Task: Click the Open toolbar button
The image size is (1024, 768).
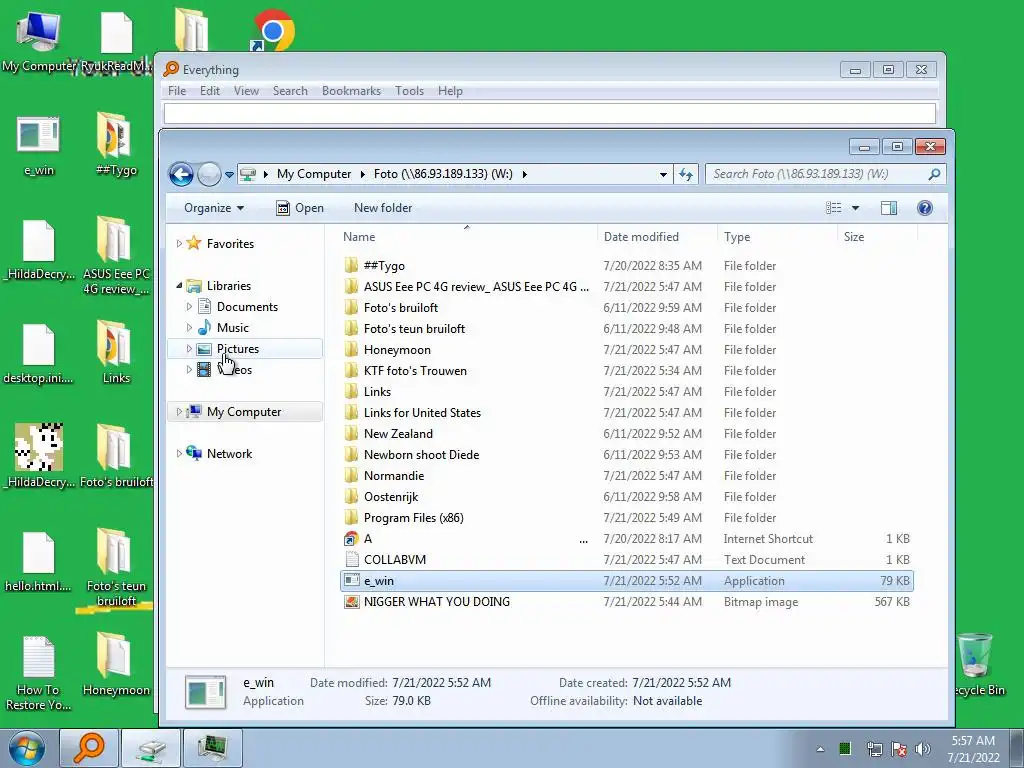Action: tap(300, 208)
